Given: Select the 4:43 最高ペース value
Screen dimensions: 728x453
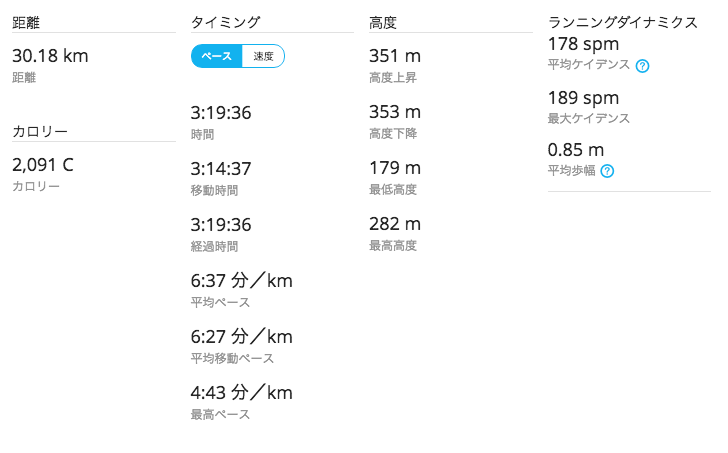Looking at the screenshot, I should [x=241, y=393].
